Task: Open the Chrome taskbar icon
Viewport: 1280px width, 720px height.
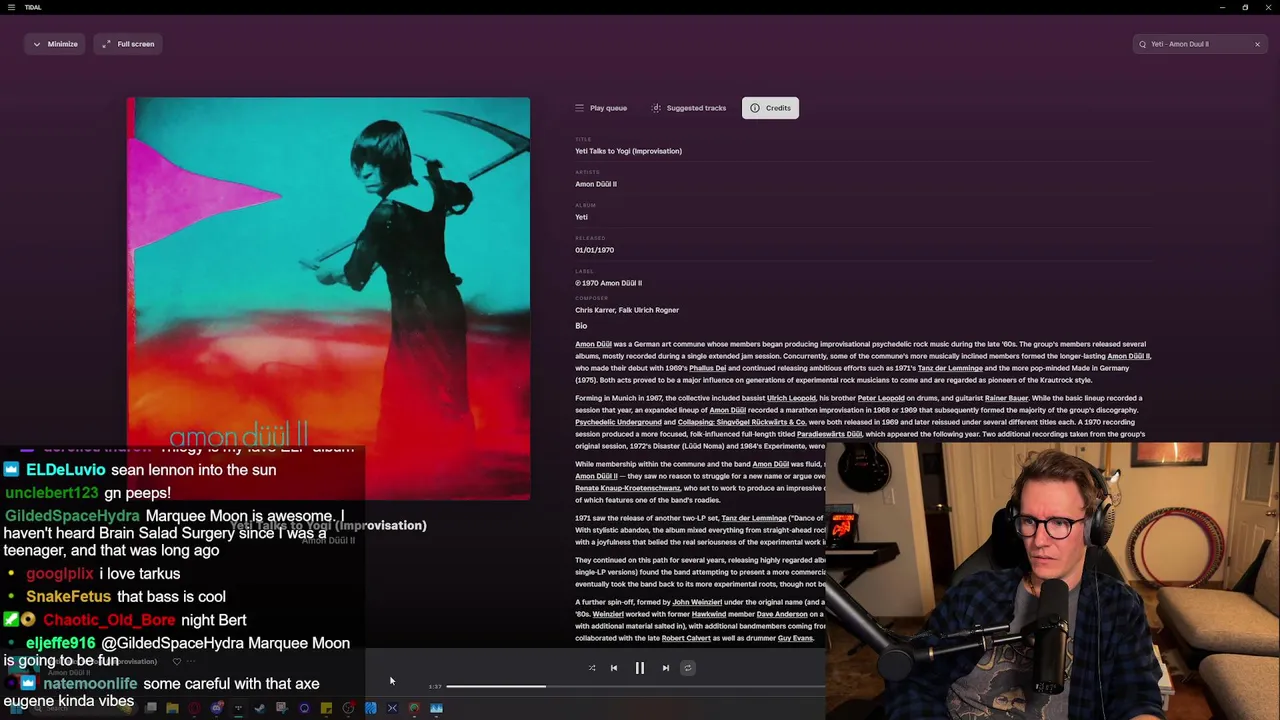Action: click(414, 708)
